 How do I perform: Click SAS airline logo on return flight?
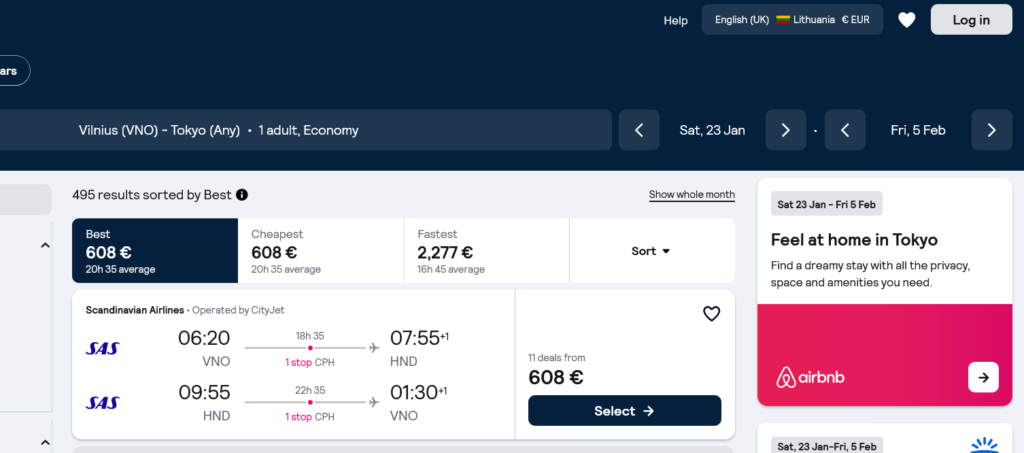click(103, 403)
